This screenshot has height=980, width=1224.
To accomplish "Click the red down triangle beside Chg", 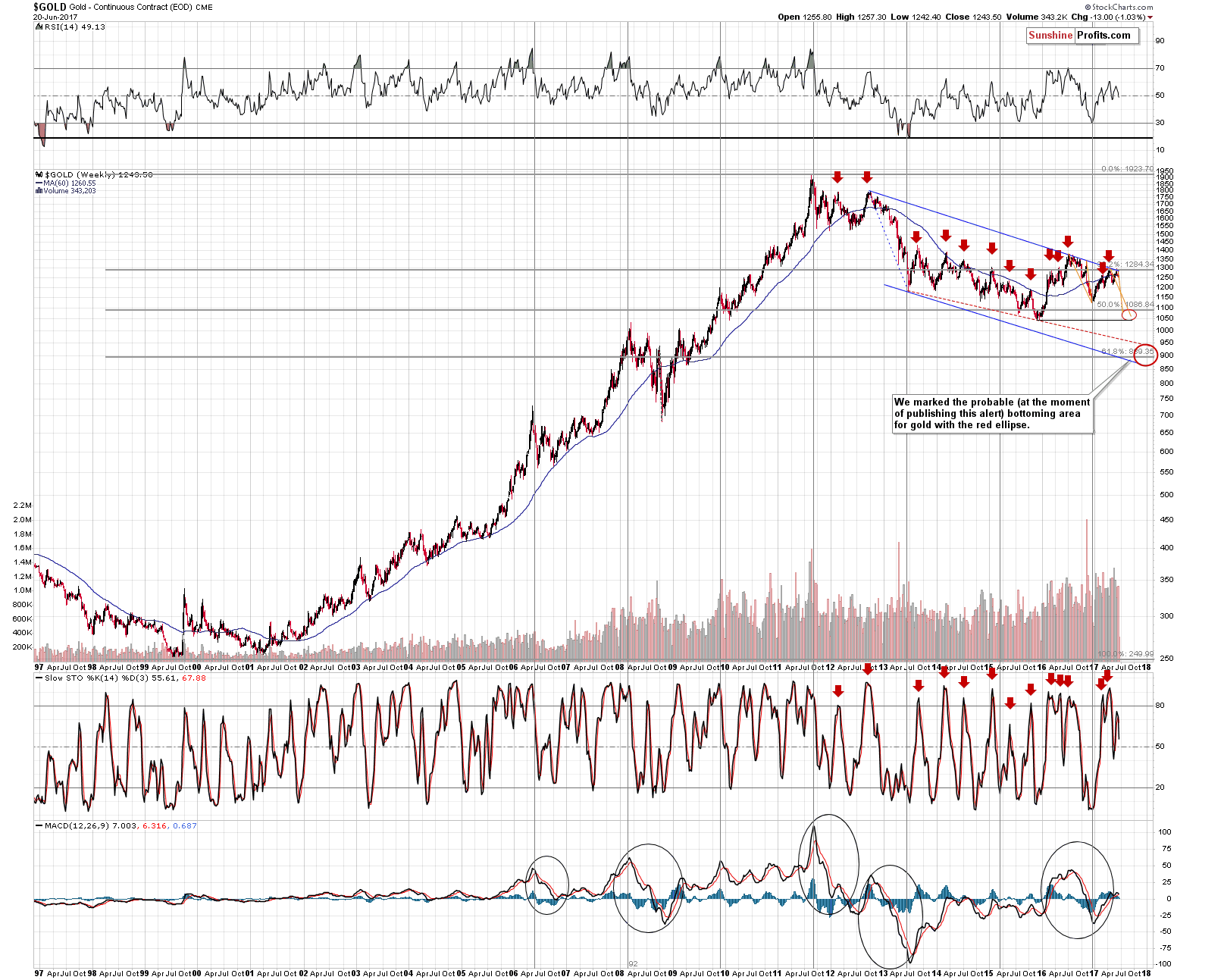I will coord(1150,17).
